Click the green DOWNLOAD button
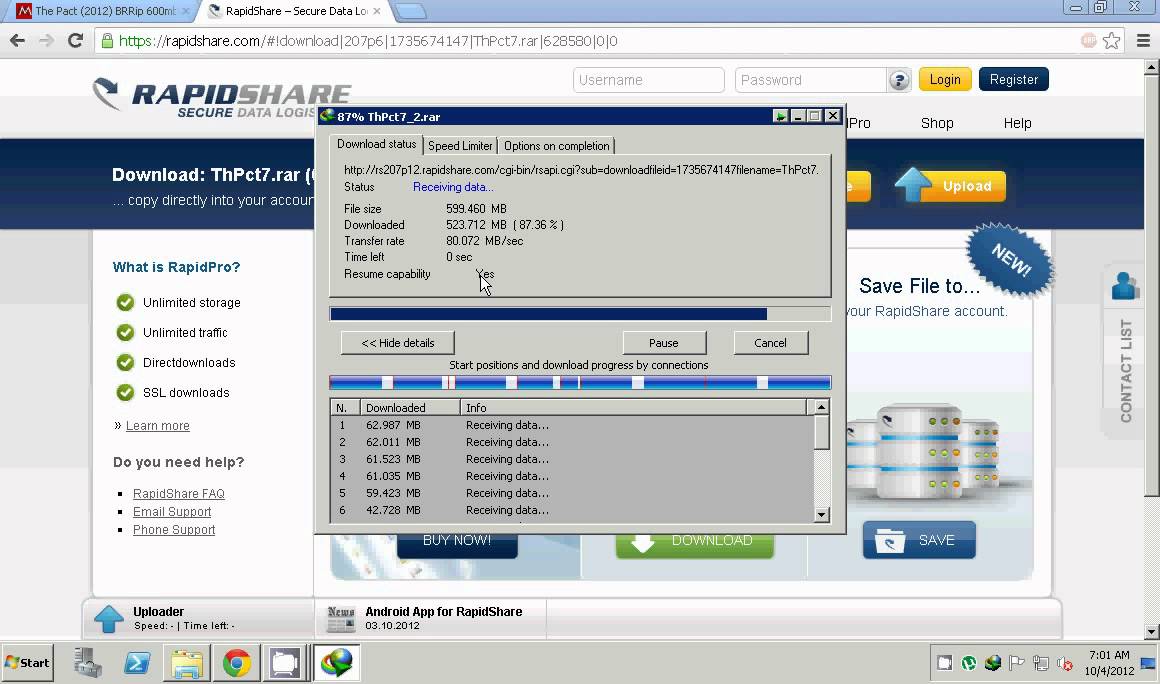The image size is (1160, 684). 695,544
